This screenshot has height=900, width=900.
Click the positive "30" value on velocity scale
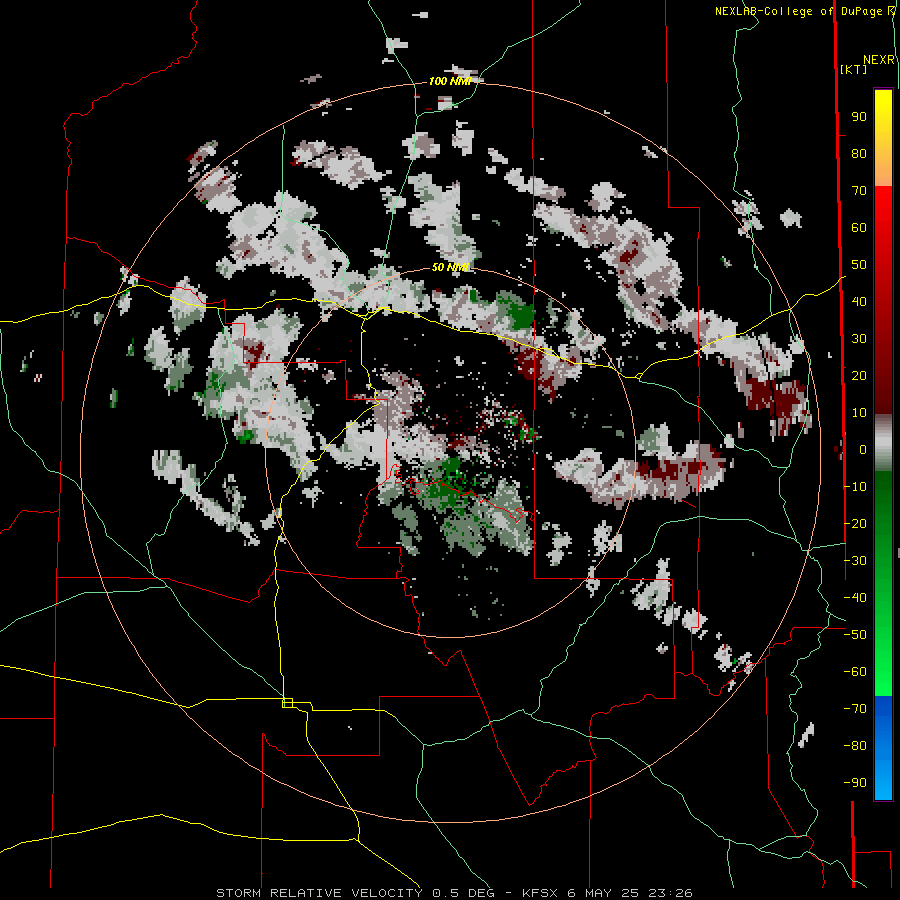click(859, 339)
